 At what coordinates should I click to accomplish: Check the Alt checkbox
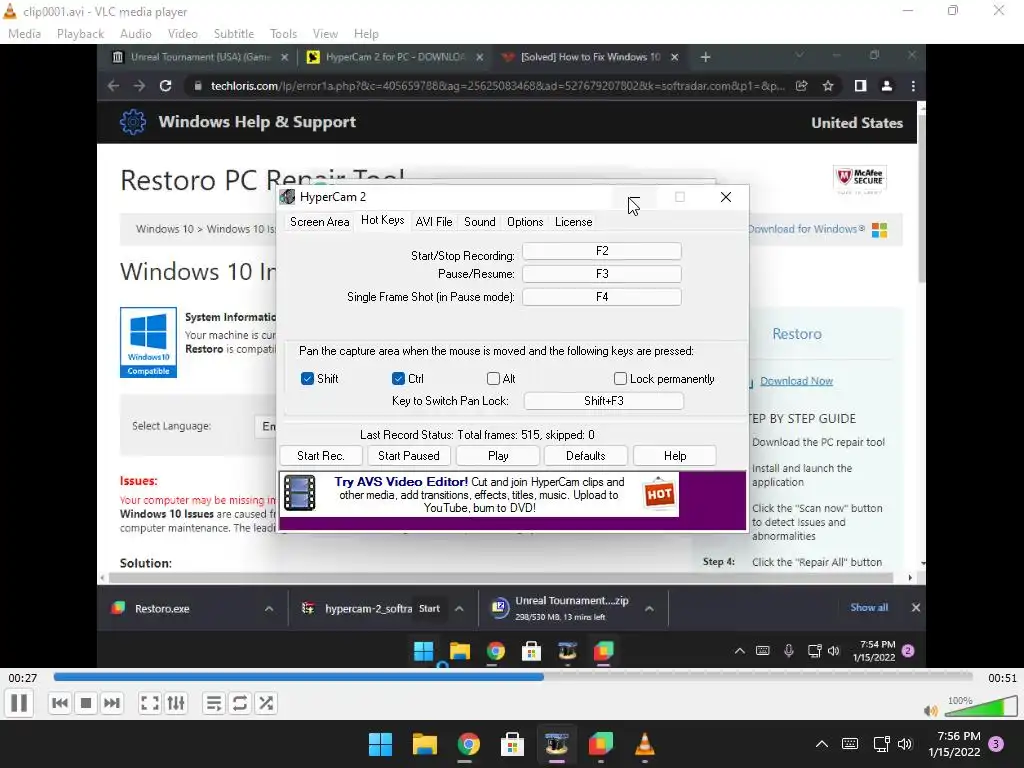(x=493, y=379)
